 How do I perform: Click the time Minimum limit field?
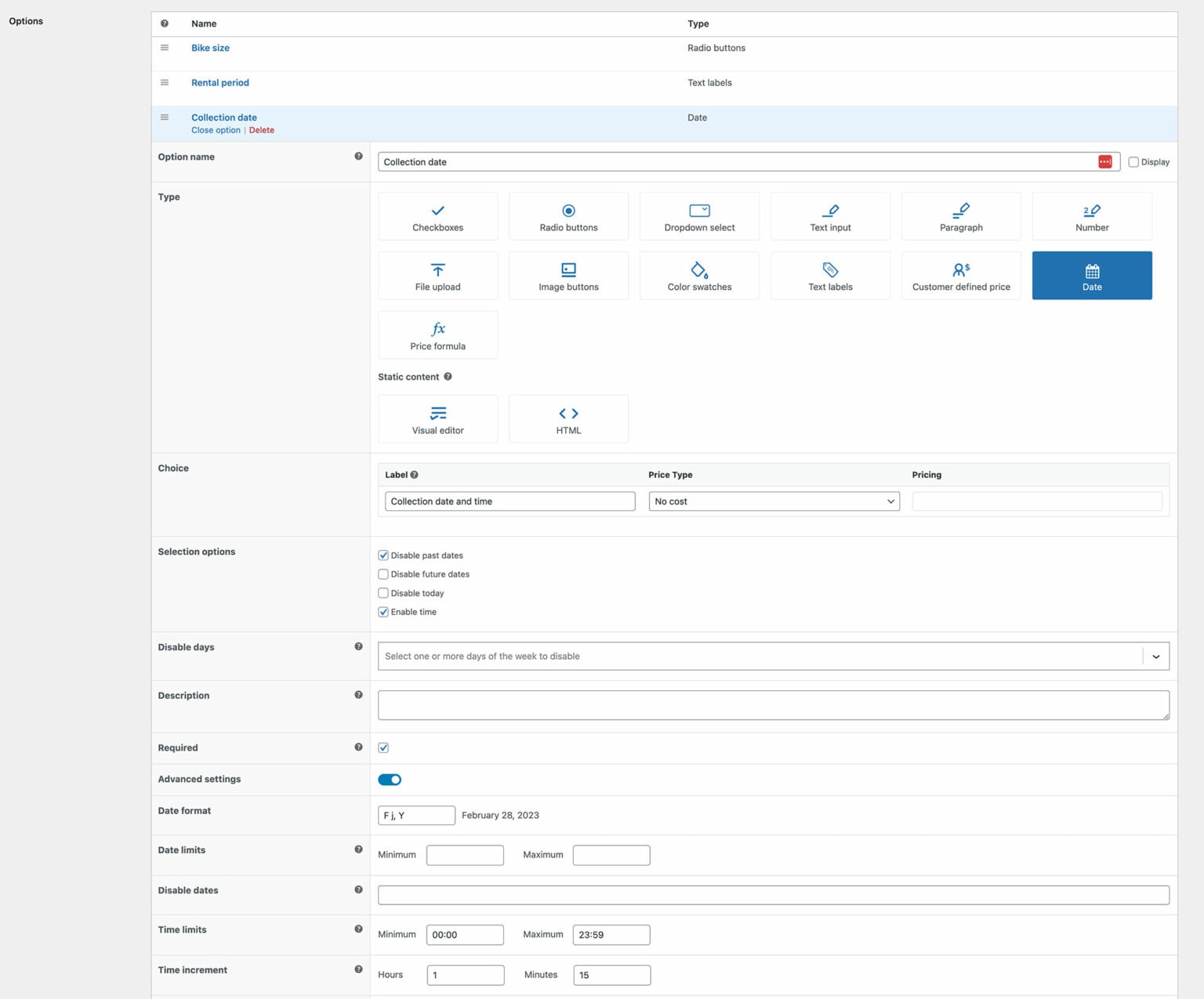465,934
